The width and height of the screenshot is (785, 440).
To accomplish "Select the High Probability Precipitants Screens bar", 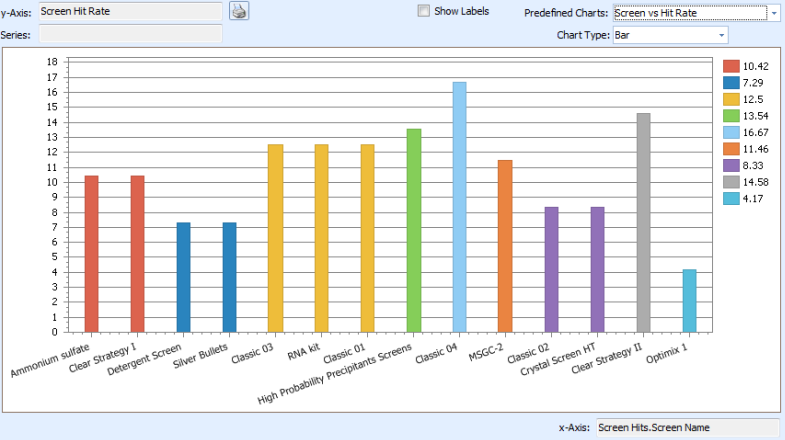I will coord(414,231).
